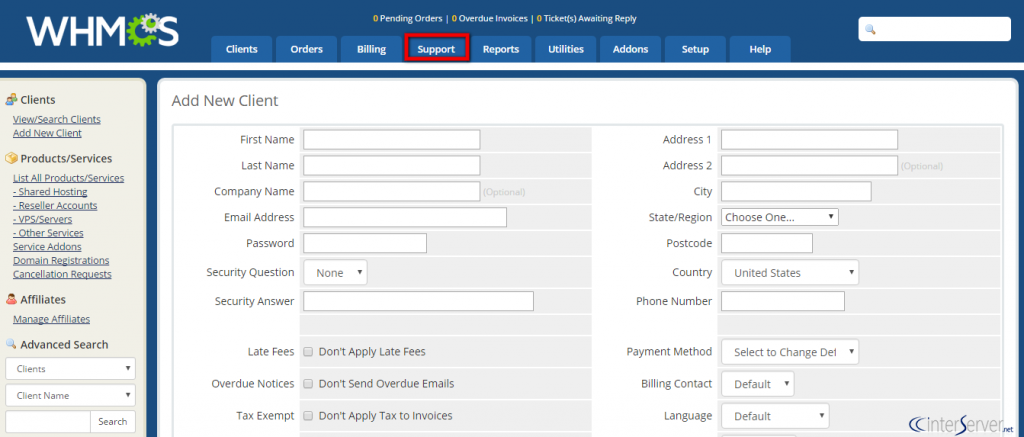
Task: Click the Products/Services box icon
Action: (11, 158)
